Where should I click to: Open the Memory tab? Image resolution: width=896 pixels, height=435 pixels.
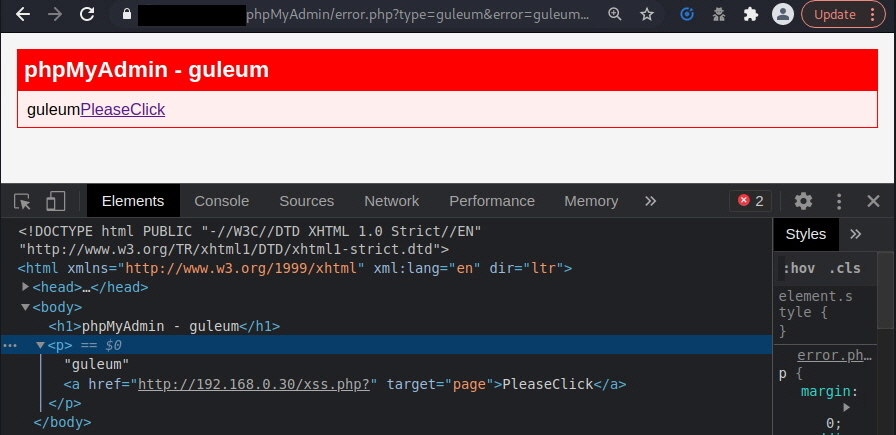[x=591, y=201]
